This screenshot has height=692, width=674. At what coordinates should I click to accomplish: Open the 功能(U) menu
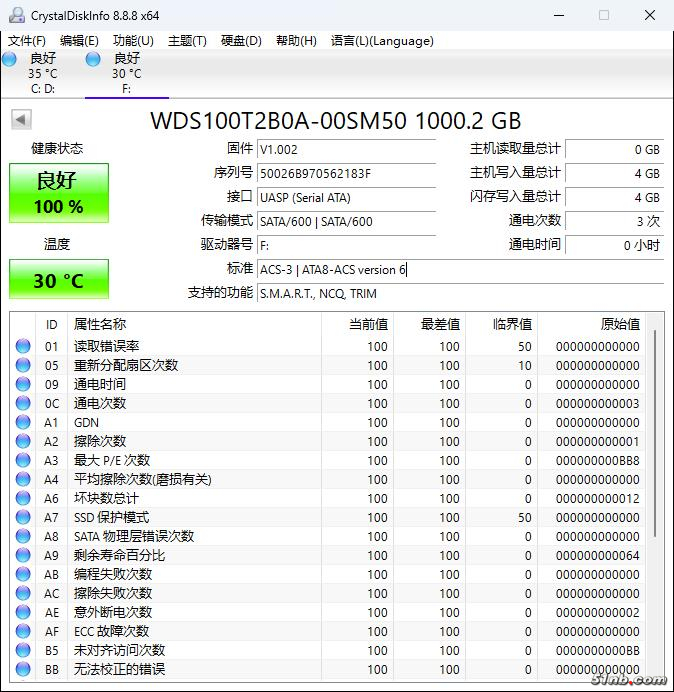pos(133,41)
